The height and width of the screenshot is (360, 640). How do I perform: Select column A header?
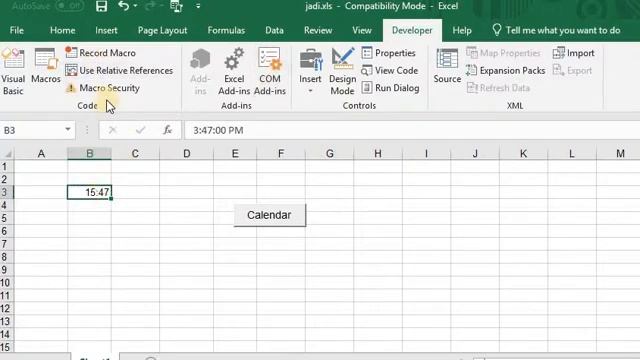pos(41,153)
